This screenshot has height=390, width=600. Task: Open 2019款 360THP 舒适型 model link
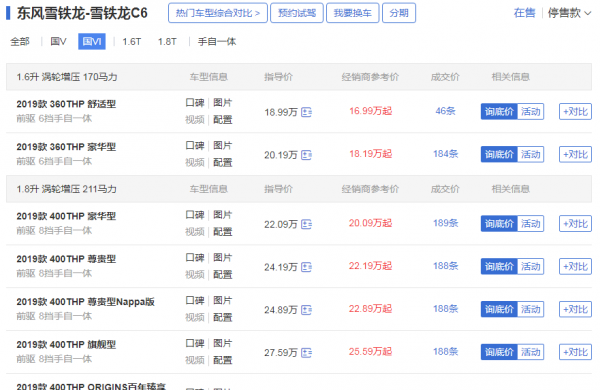tap(66, 104)
